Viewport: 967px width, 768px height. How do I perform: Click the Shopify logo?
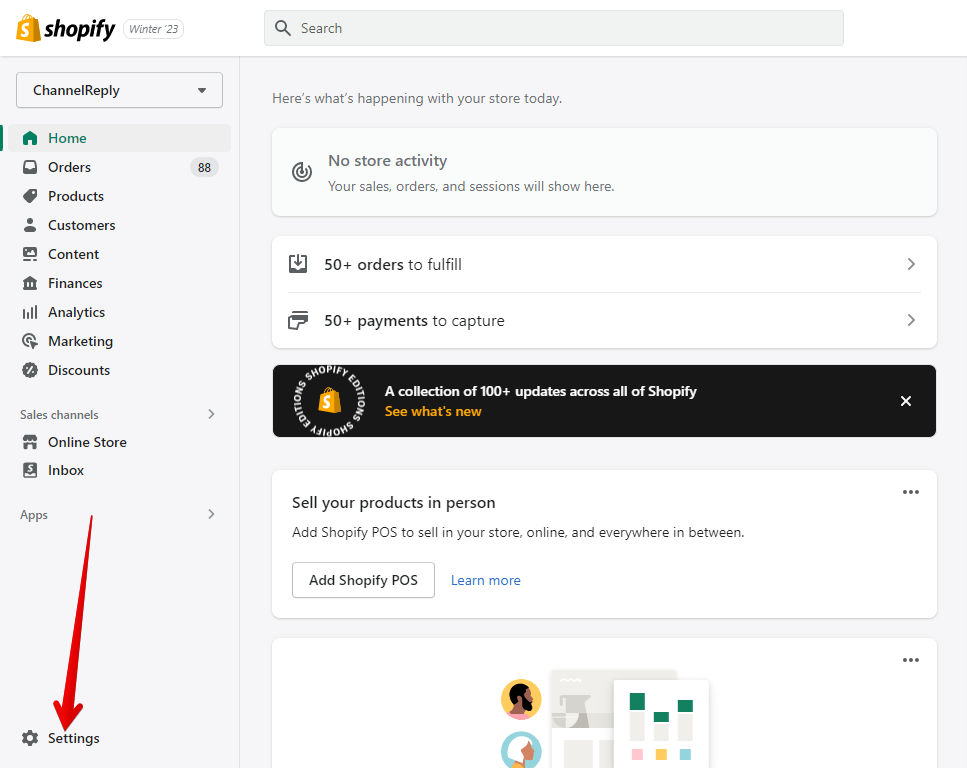click(65, 28)
